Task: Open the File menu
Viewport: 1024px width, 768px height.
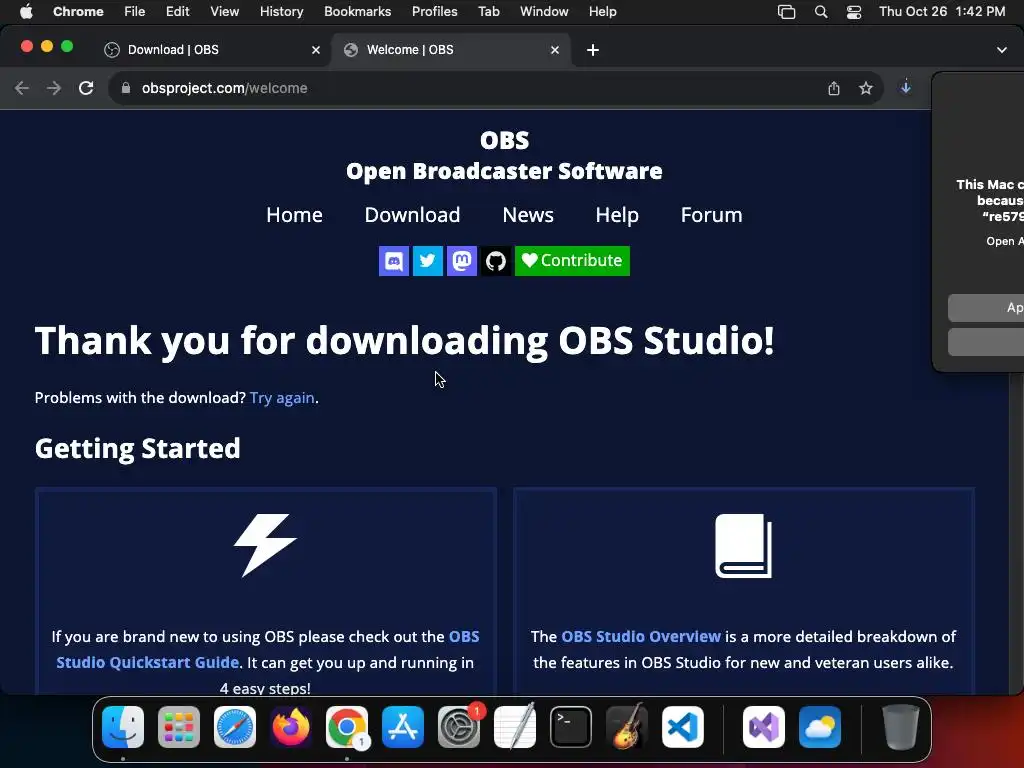Action: pos(135,12)
